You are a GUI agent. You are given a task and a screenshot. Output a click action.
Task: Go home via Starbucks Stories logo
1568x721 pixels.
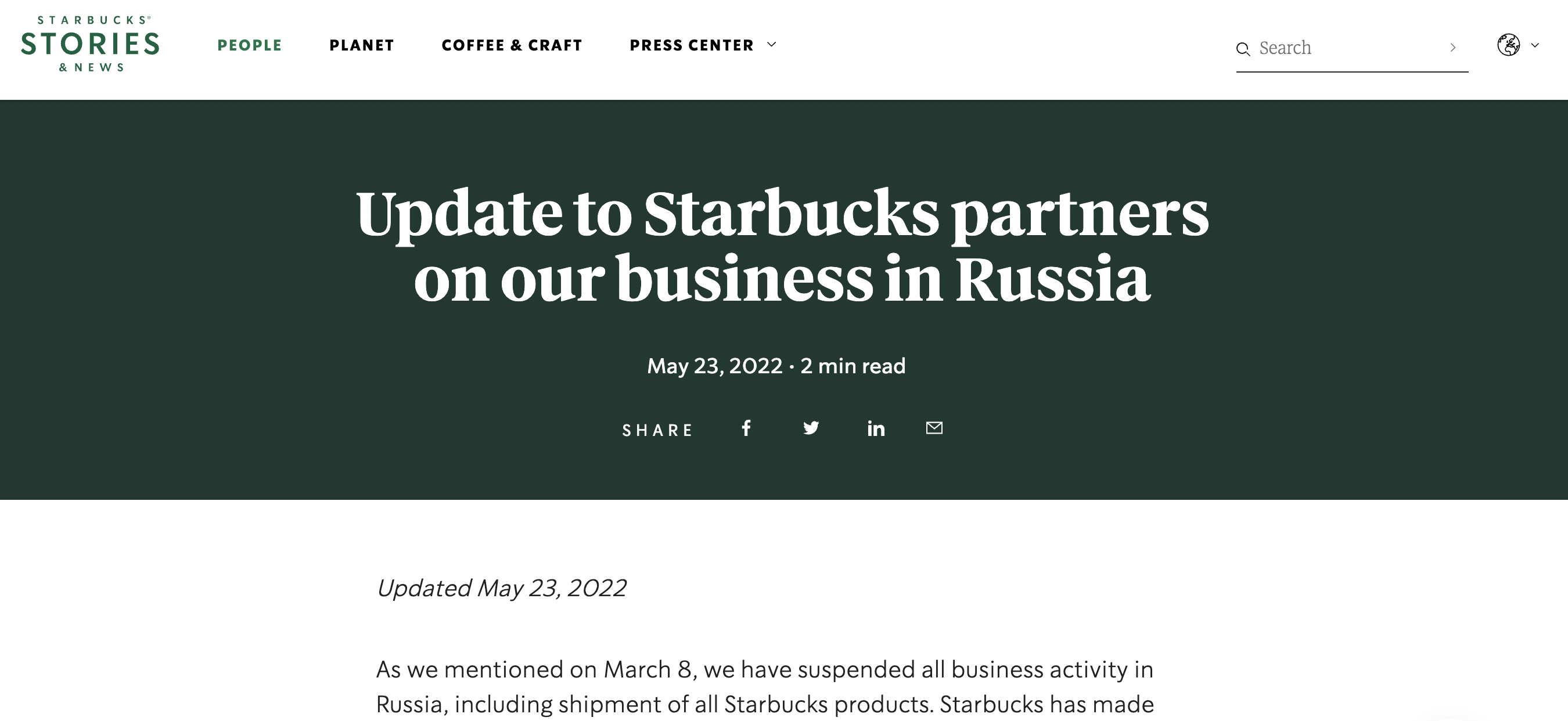pyautogui.click(x=90, y=45)
